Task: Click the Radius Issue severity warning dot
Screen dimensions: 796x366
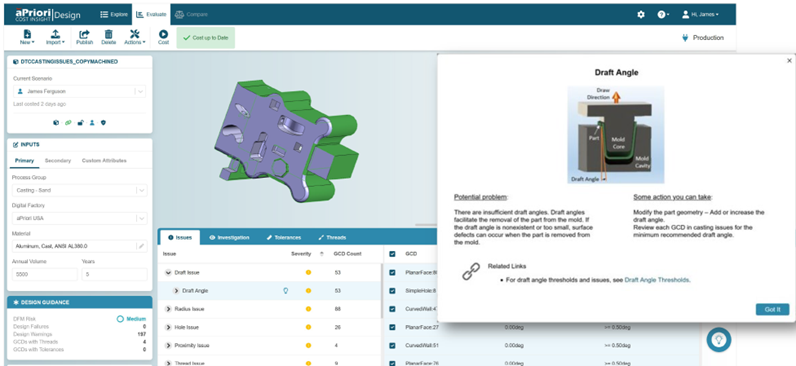Action: (308, 309)
